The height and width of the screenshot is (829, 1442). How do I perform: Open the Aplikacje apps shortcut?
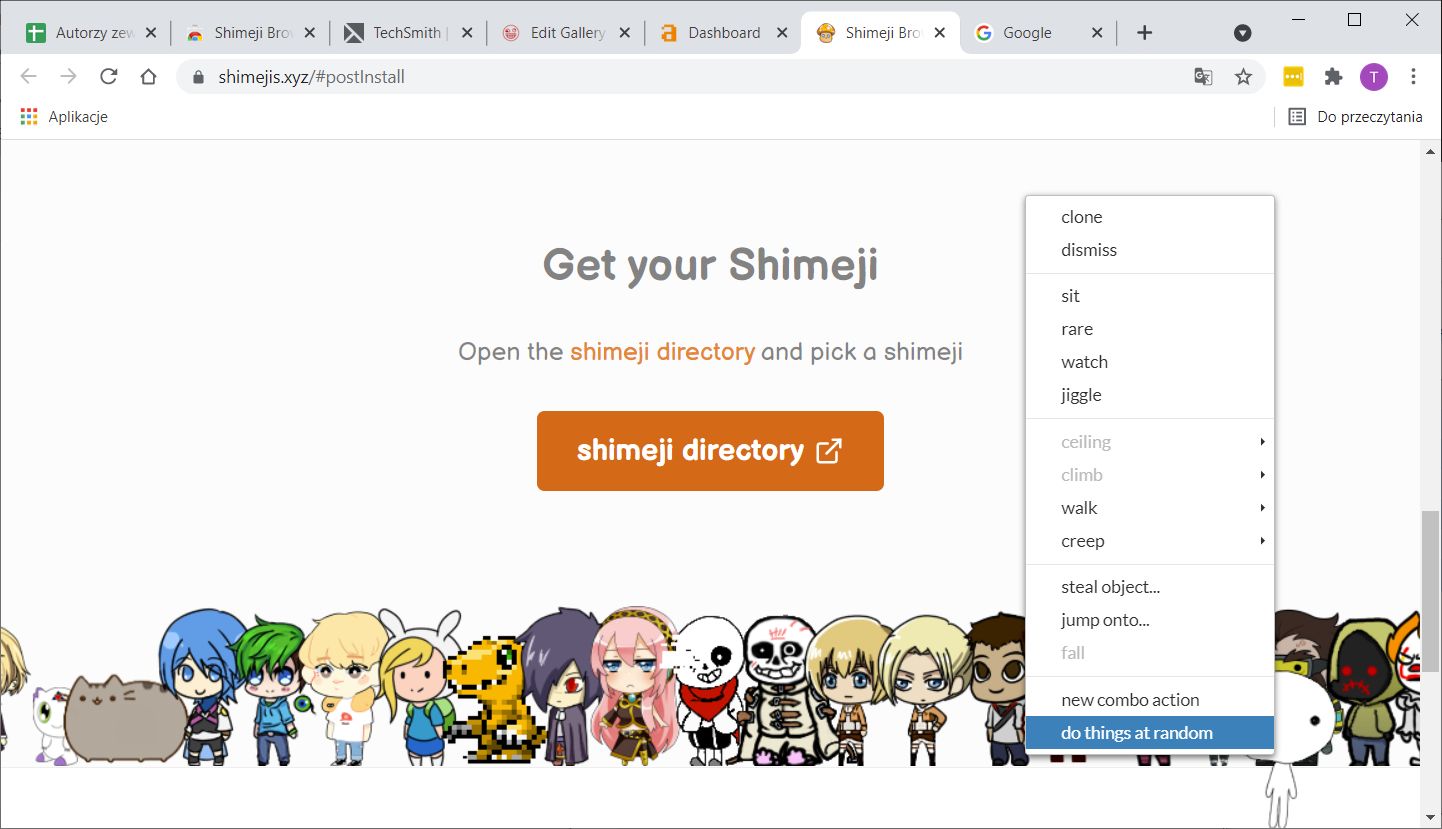(64, 117)
